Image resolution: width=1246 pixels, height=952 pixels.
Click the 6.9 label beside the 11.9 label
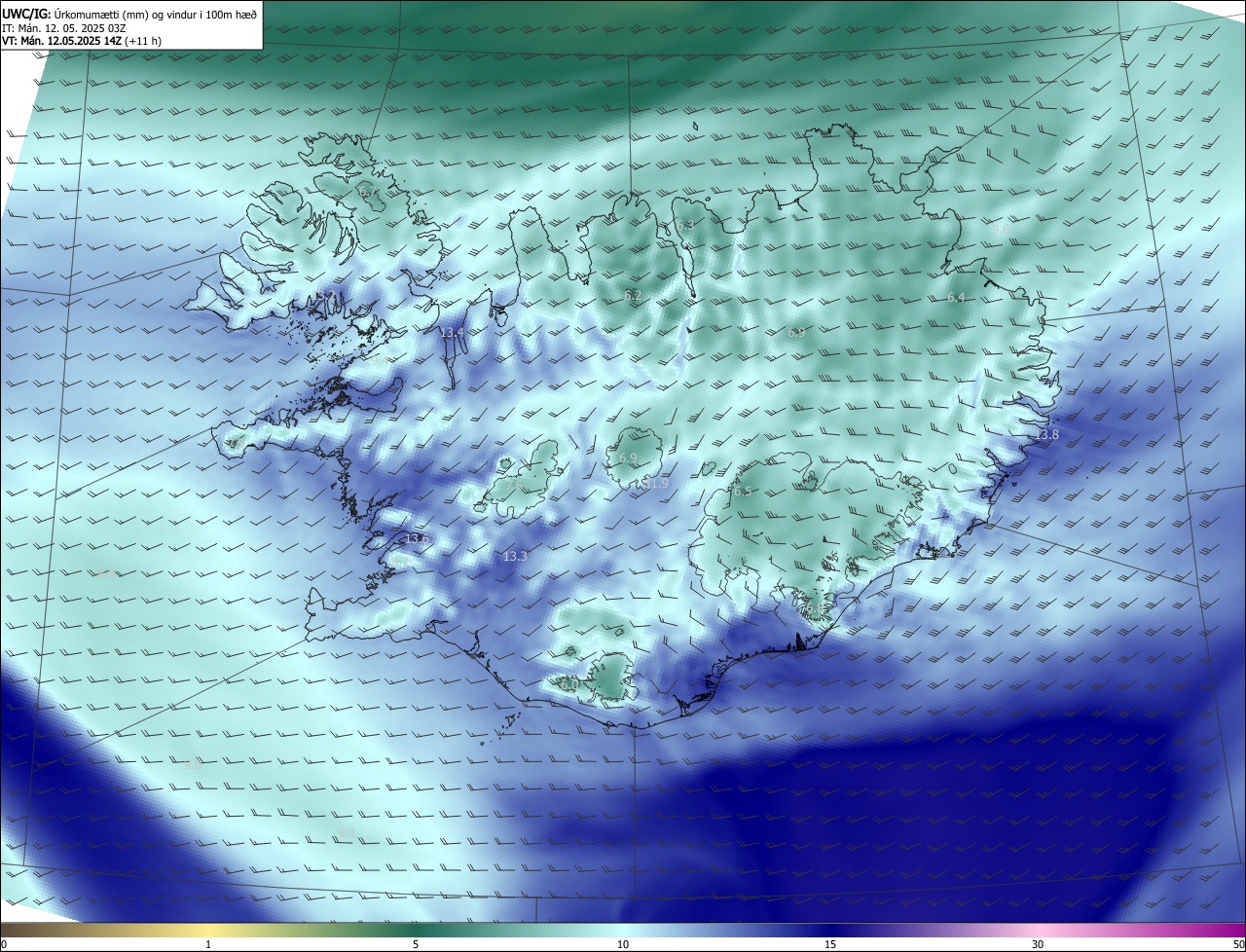click(x=627, y=458)
